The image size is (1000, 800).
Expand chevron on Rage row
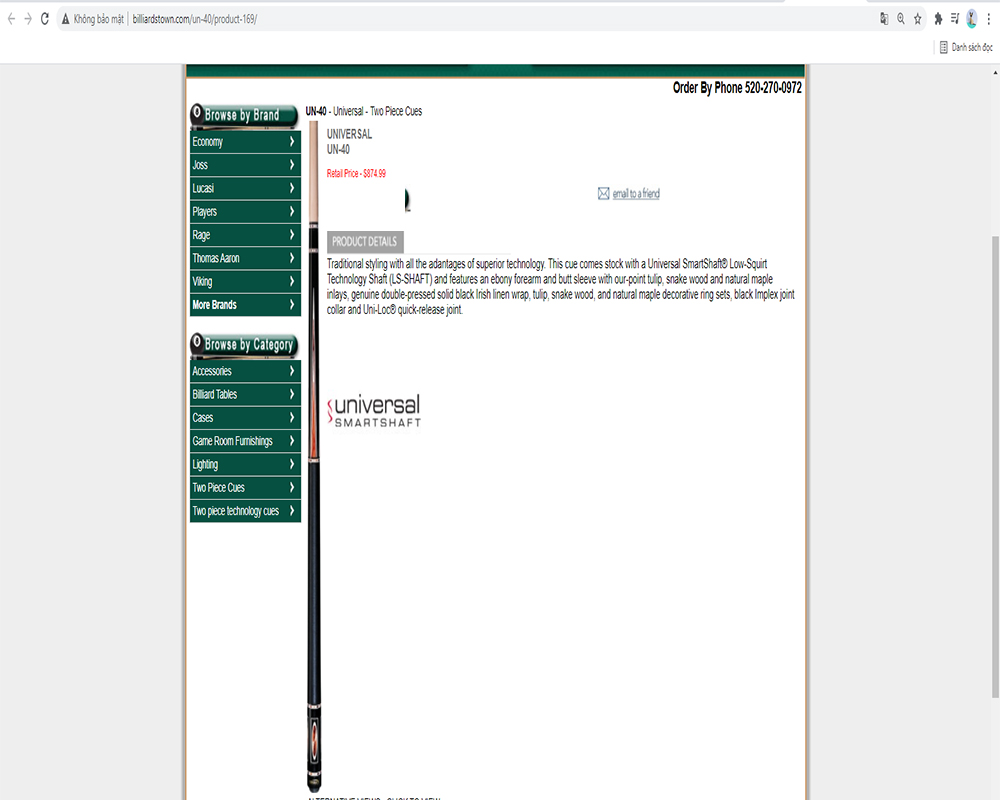(x=291, y=235)
